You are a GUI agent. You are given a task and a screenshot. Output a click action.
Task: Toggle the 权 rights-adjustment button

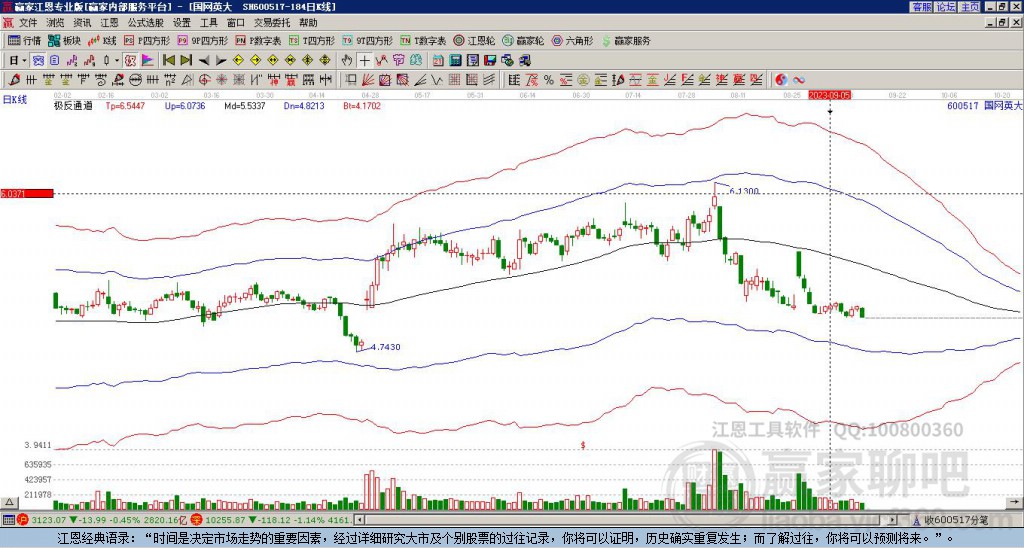[x=131, y=61]
